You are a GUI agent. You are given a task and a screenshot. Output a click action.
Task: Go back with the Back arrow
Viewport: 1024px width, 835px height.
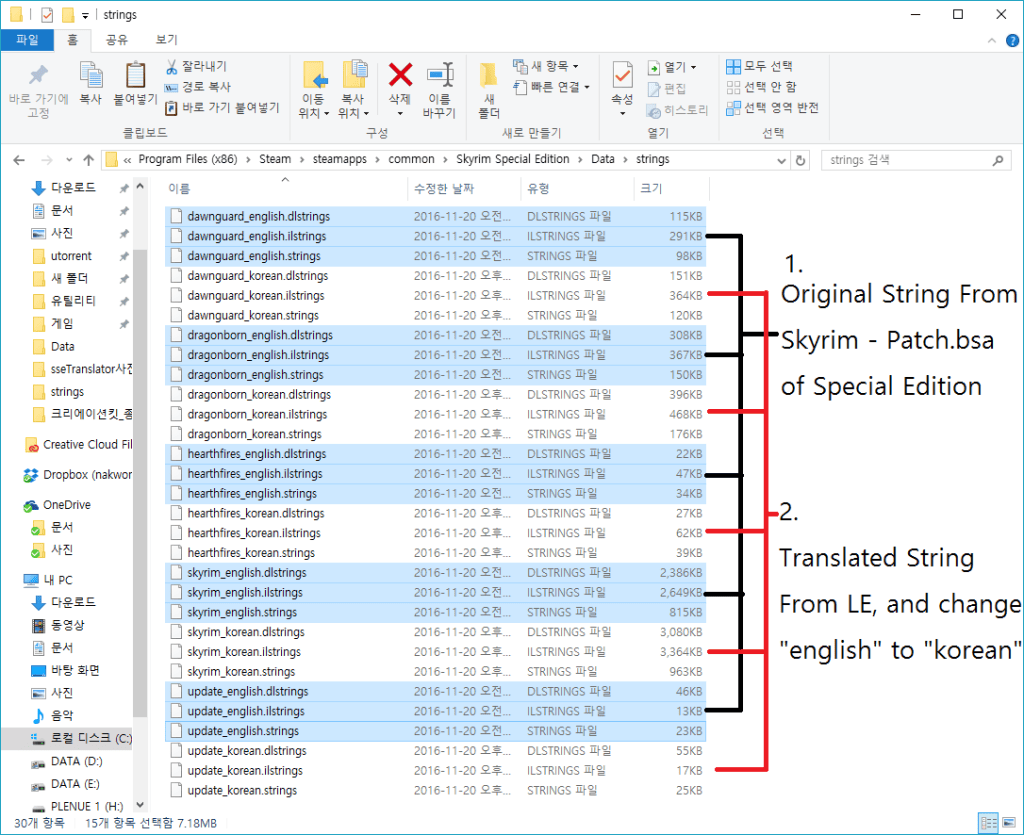tap(19, 160)
